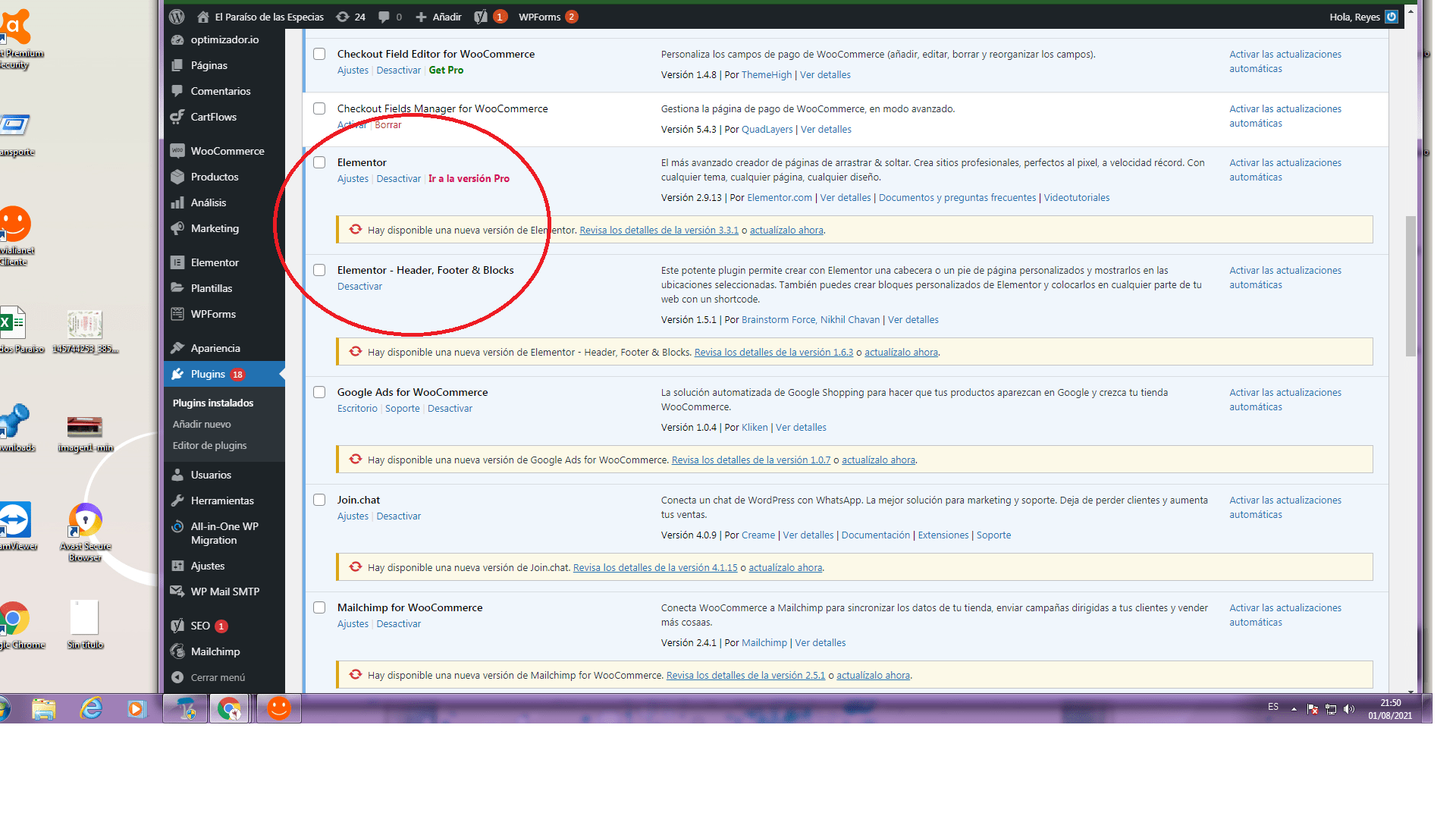Click the Herramientas wrench icon
Viewport: 1456px width, 819px height.
[177, 500]
